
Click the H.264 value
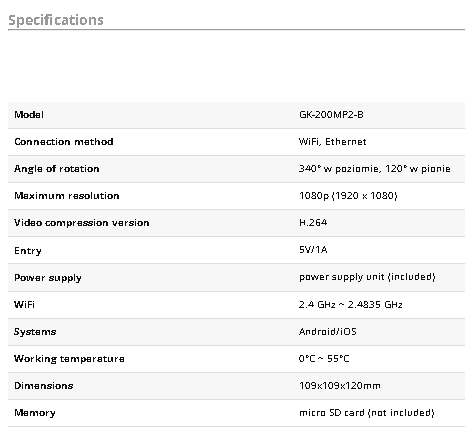[x=313, y=223]
